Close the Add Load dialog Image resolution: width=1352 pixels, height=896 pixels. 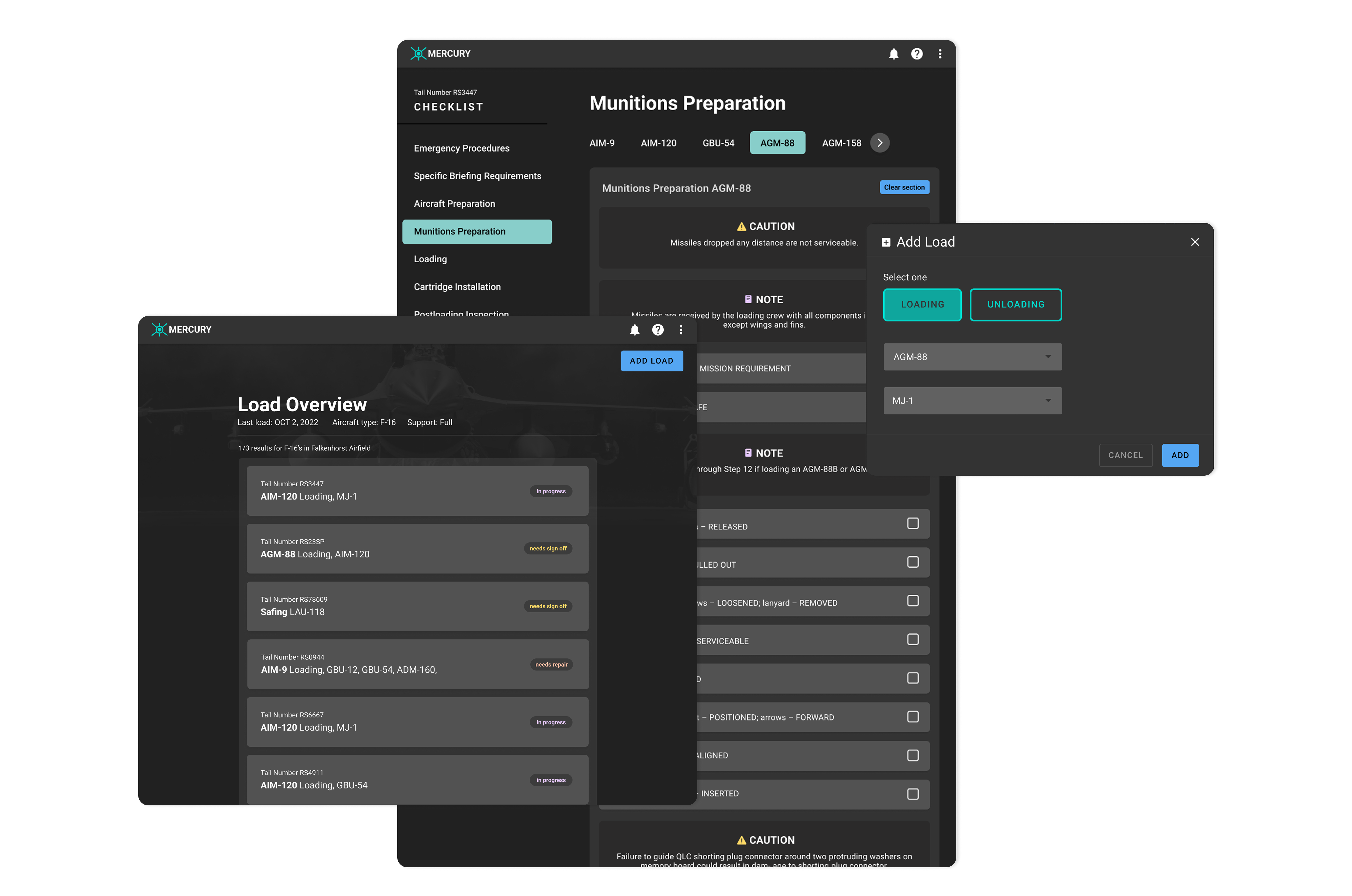(x=1195, y=242)
